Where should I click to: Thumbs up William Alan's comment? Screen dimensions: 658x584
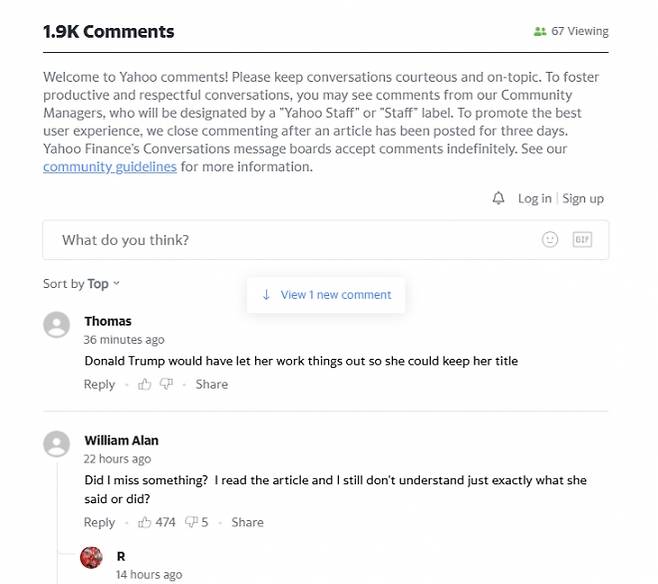click(145, 522)
